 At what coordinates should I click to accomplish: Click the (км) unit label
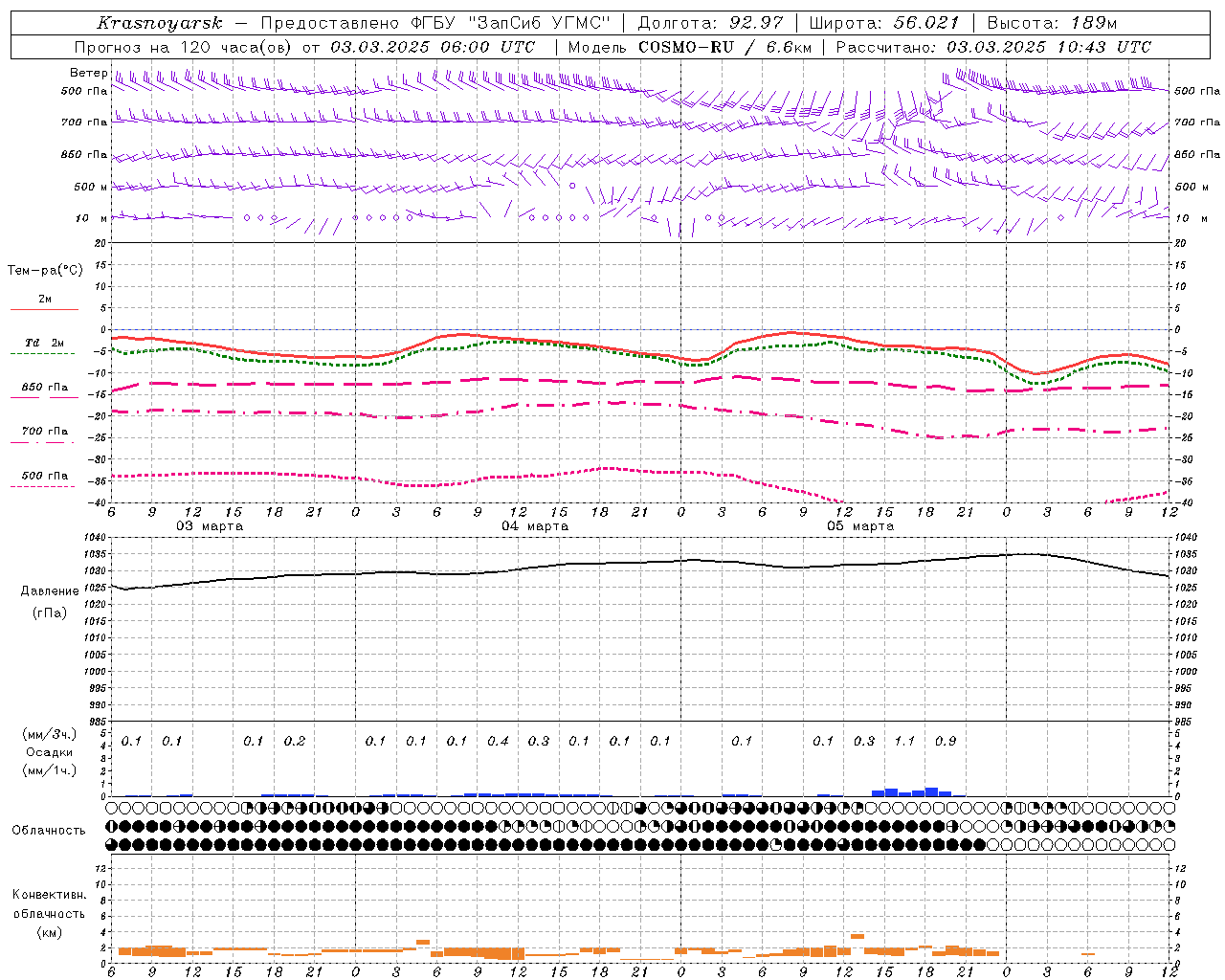(49, 932)
